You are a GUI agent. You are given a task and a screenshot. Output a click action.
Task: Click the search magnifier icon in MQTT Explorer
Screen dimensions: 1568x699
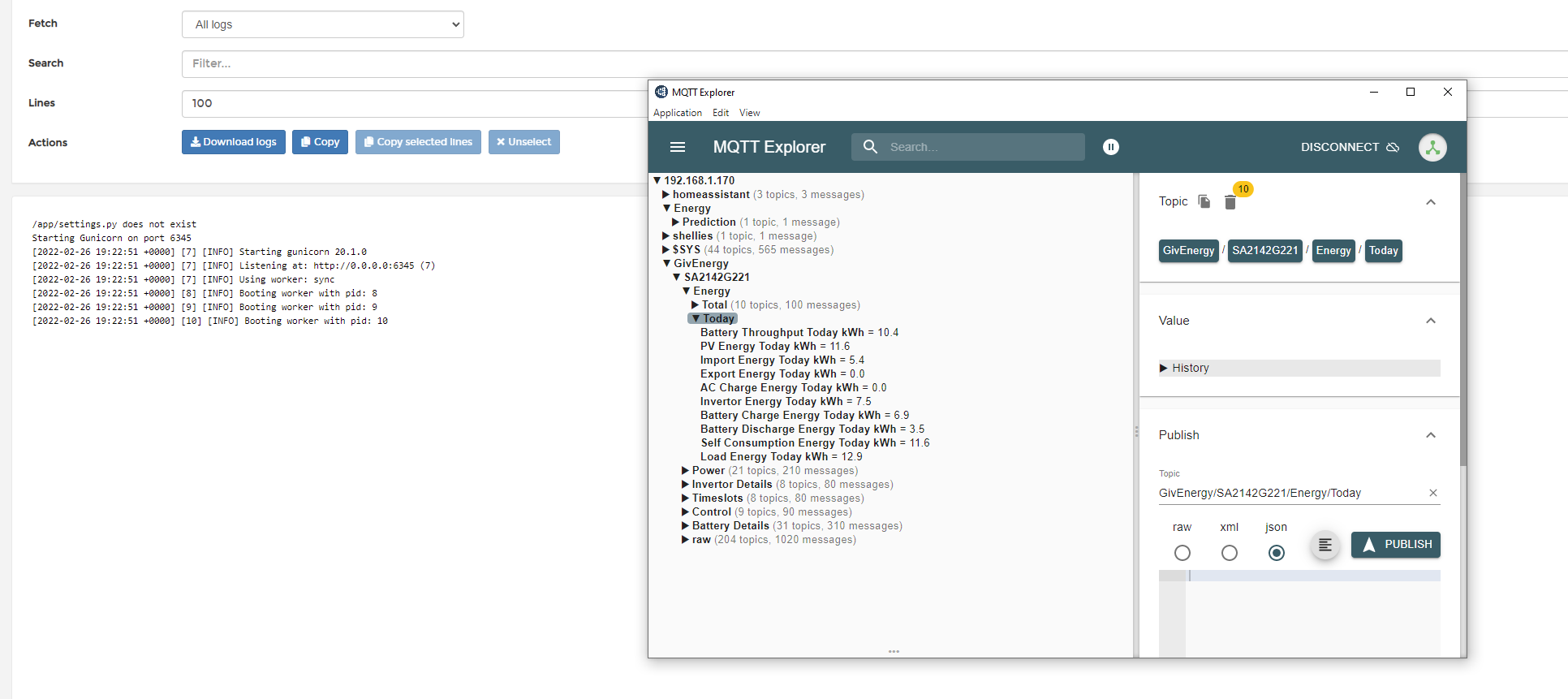coord(870,147)
